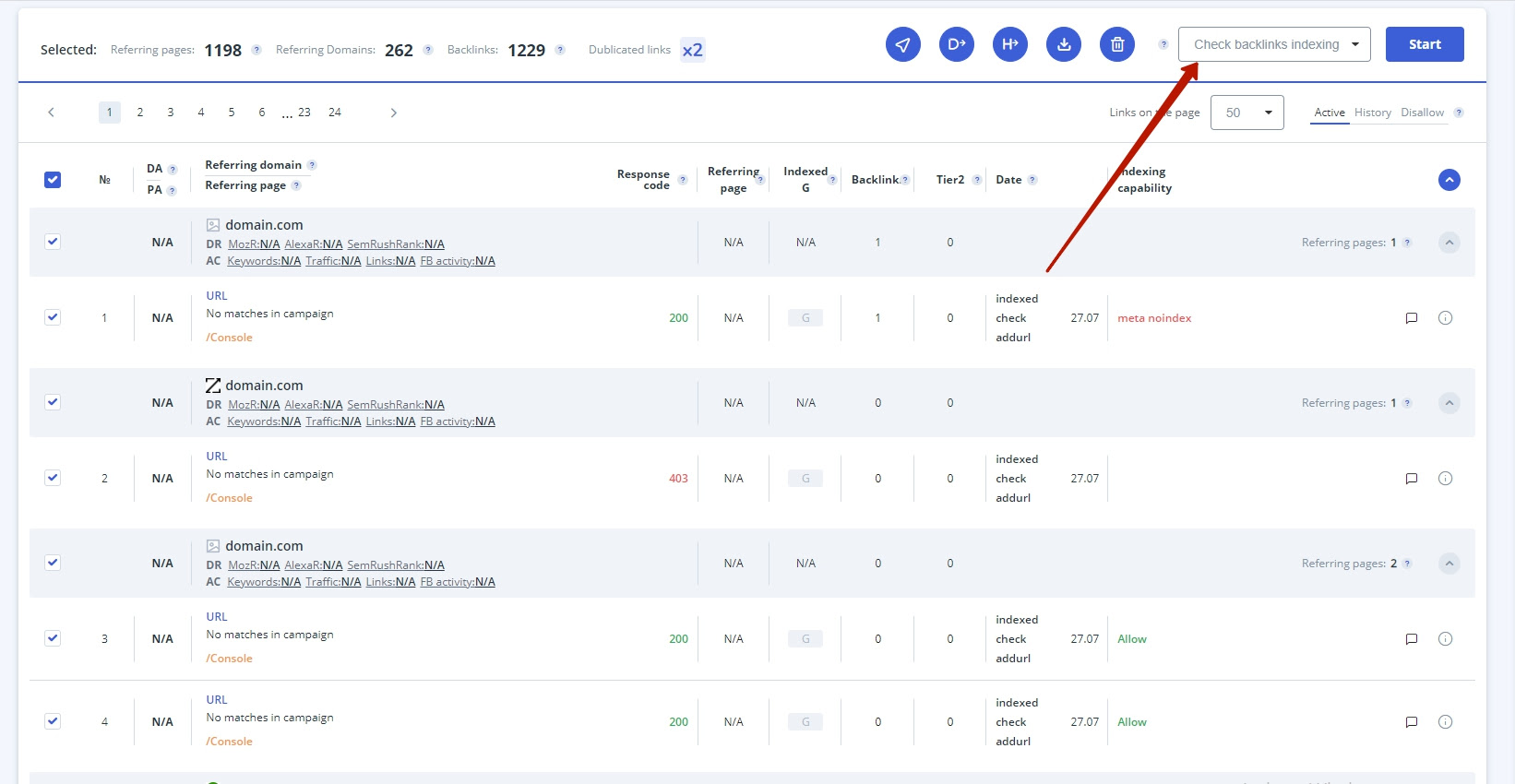The image size is (1515, 784).
Task: Toggle checkbox for row 3
Action: pos(53,638)
